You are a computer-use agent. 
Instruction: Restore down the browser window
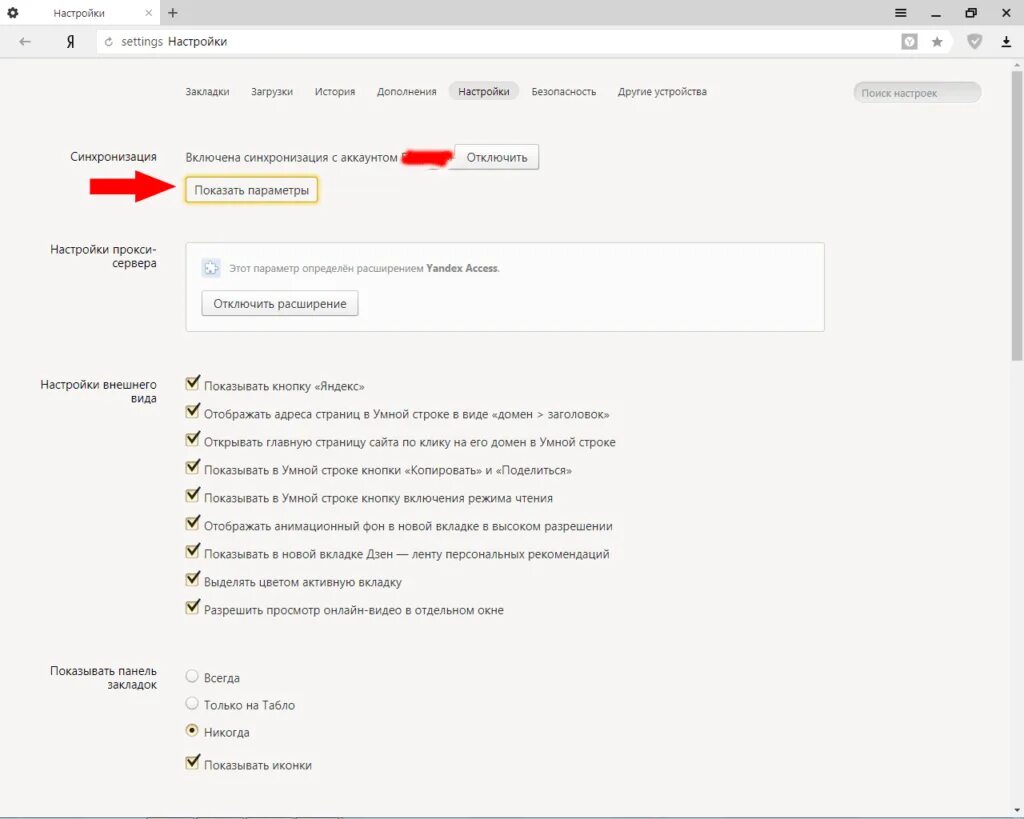click(971, 12)
